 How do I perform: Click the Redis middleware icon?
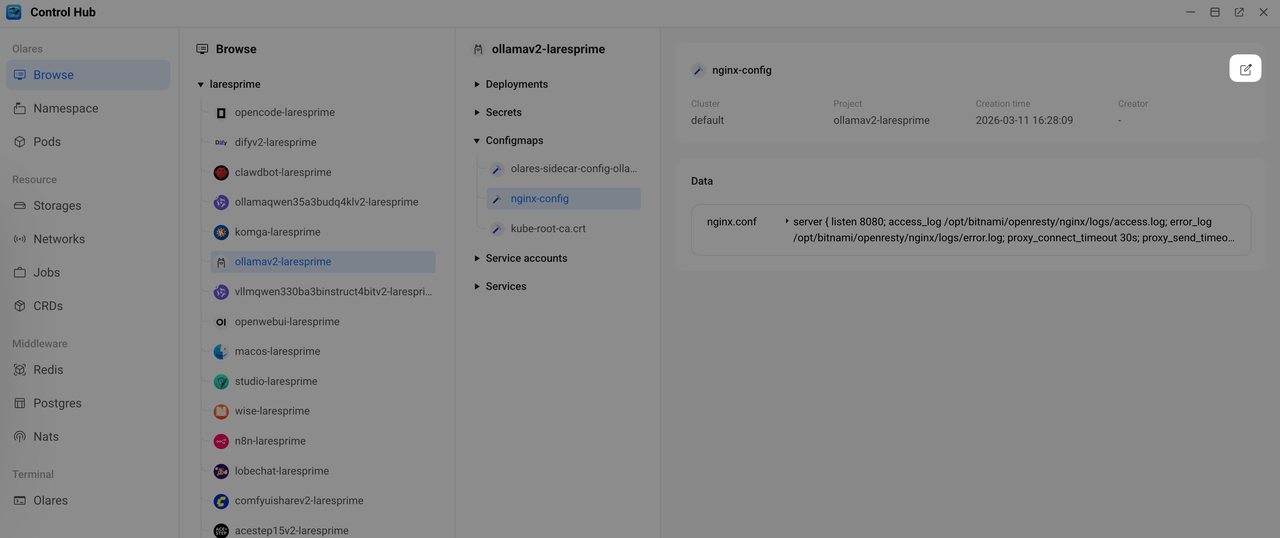click(x=20, y=370)
